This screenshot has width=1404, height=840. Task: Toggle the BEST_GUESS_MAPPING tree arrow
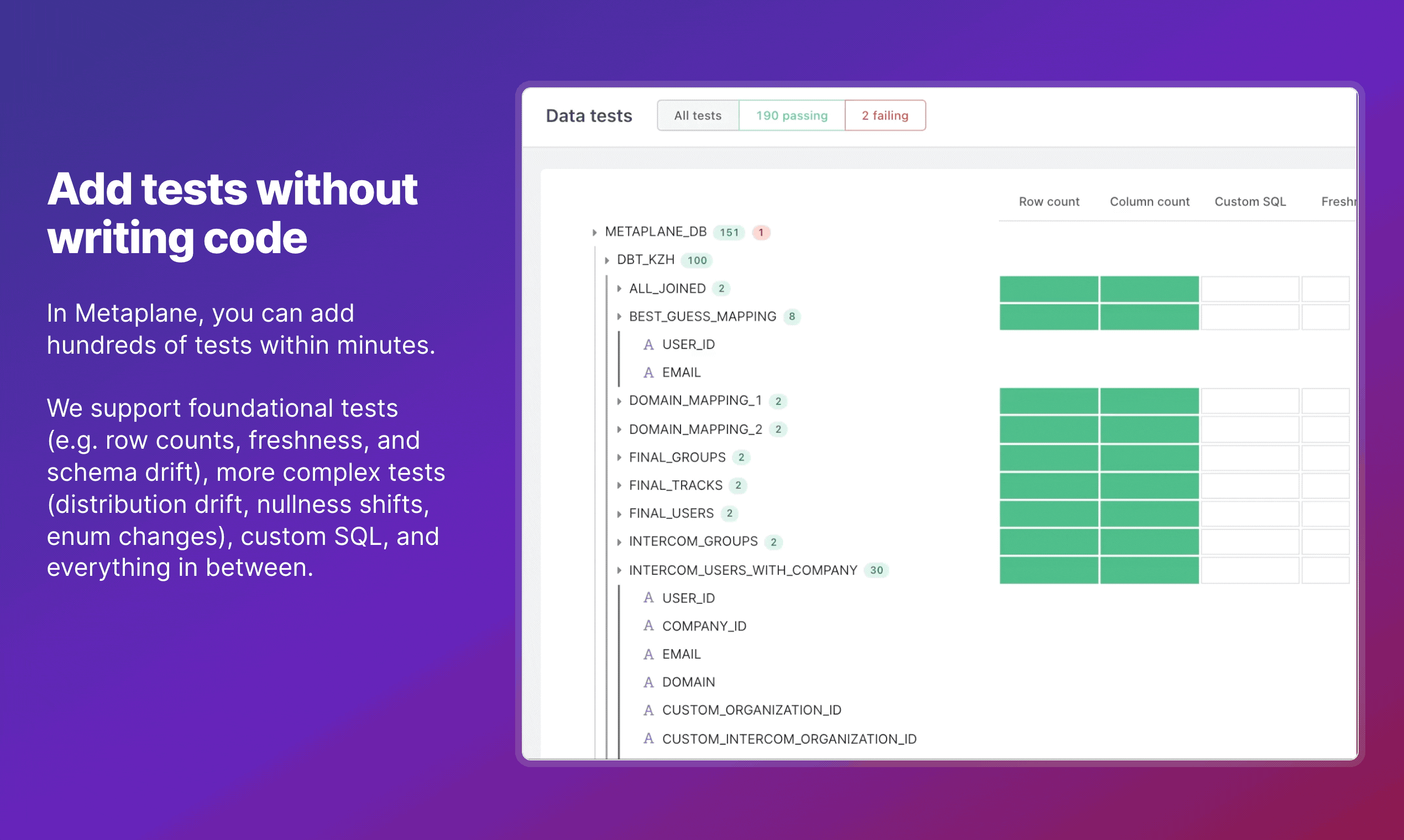pos(619,317)
